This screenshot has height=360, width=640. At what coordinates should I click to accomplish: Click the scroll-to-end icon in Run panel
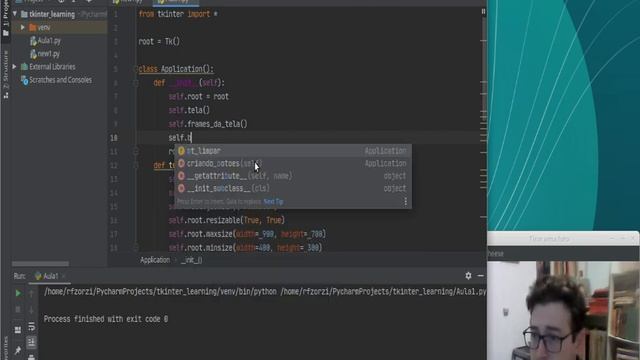pyautogui.click(x=31, y=342)
